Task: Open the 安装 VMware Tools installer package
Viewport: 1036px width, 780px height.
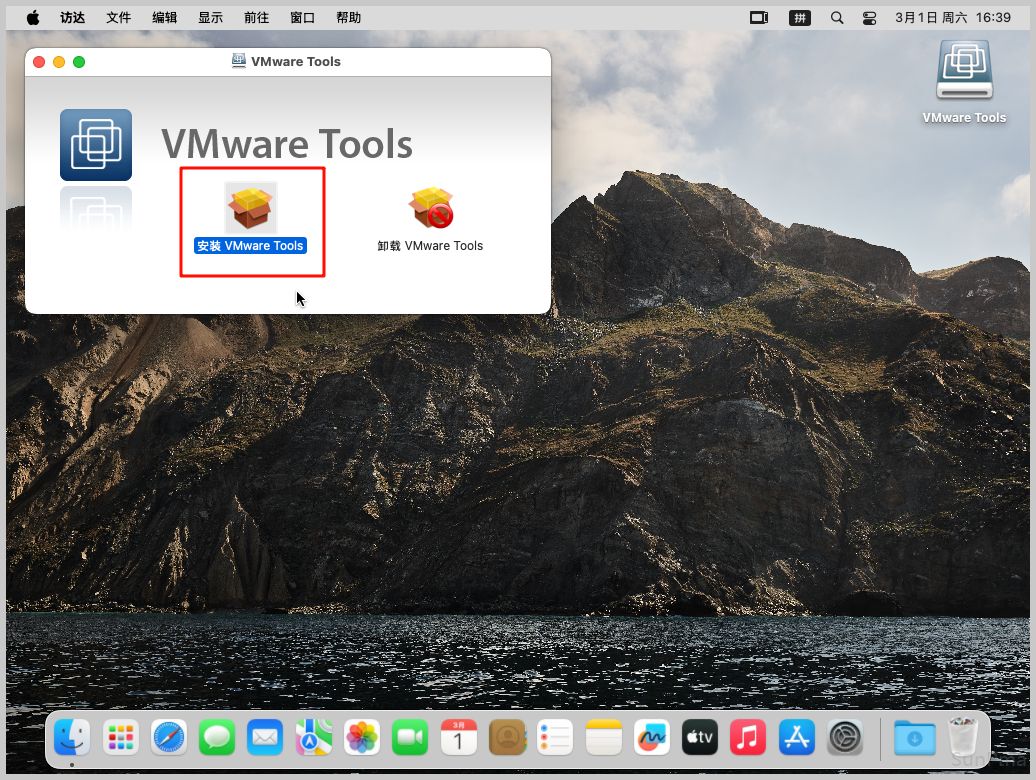Action: 251,208
